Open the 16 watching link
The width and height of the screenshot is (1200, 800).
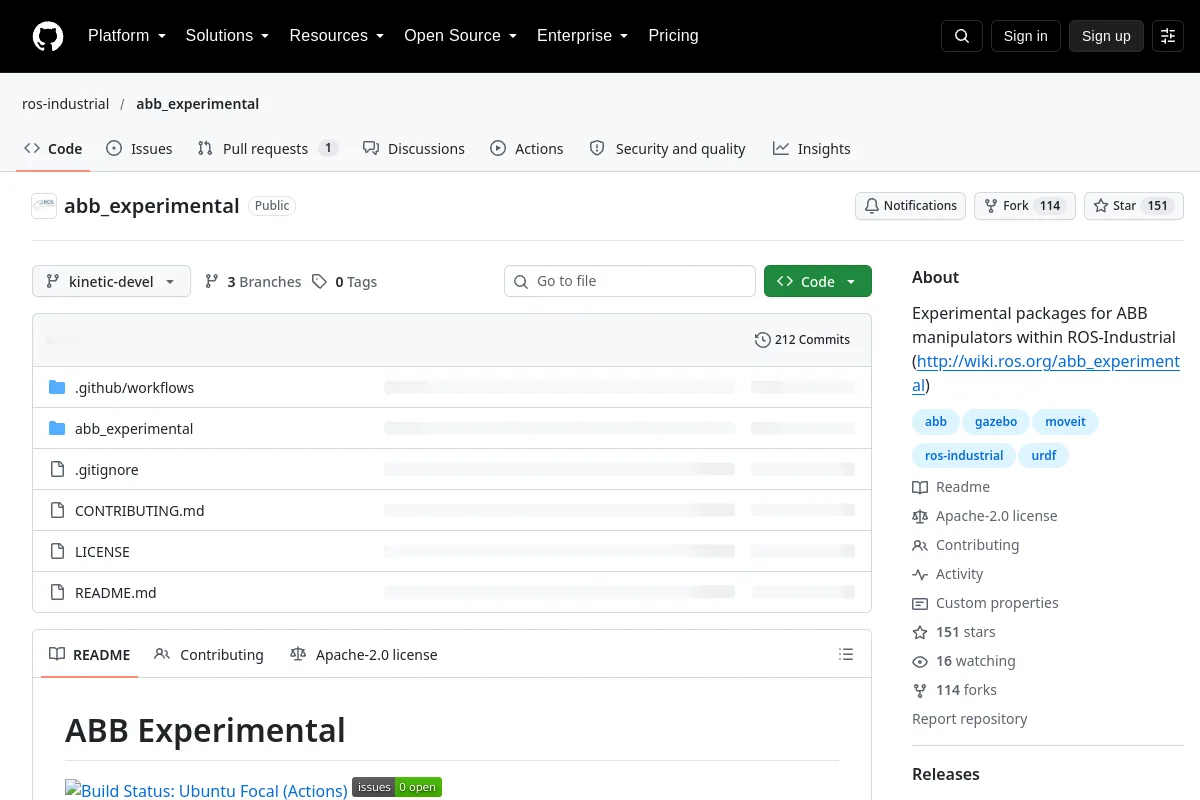coord(964,661)
